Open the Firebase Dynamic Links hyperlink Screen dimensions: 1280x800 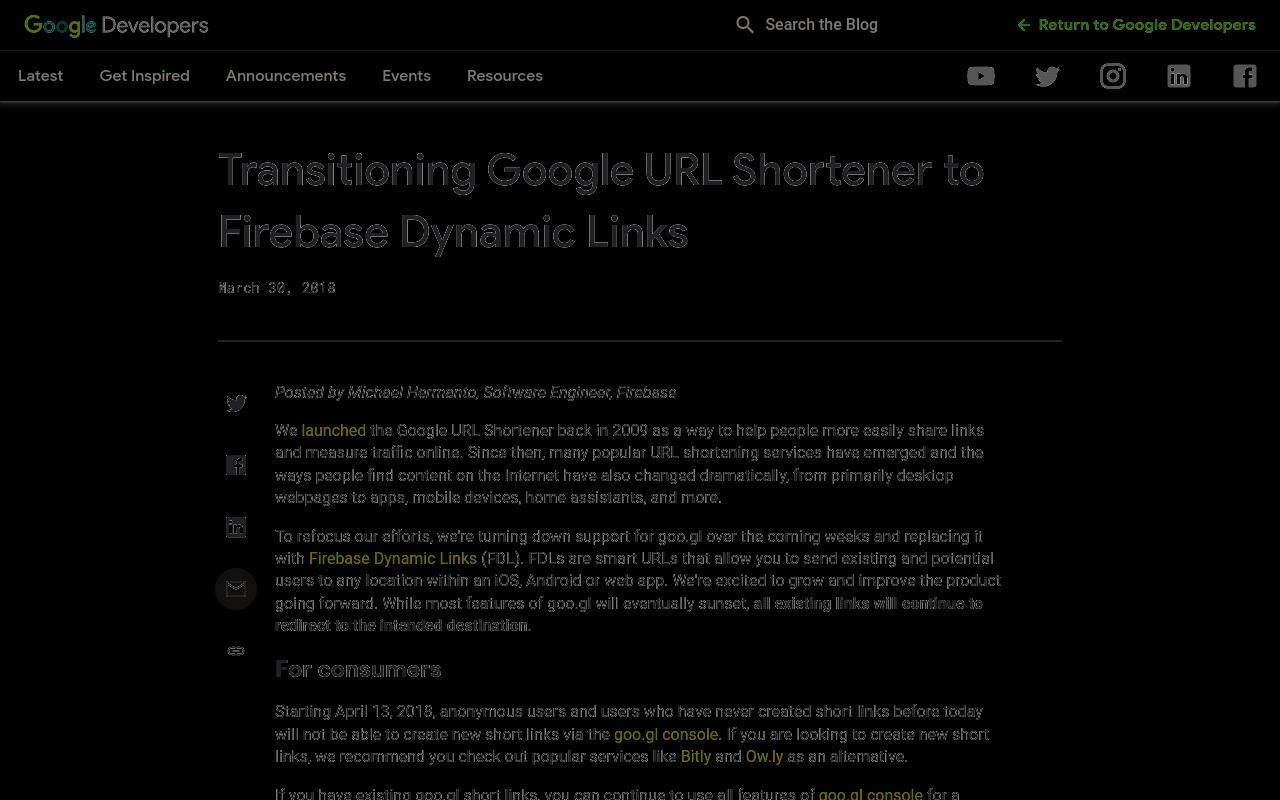(393, 558)
